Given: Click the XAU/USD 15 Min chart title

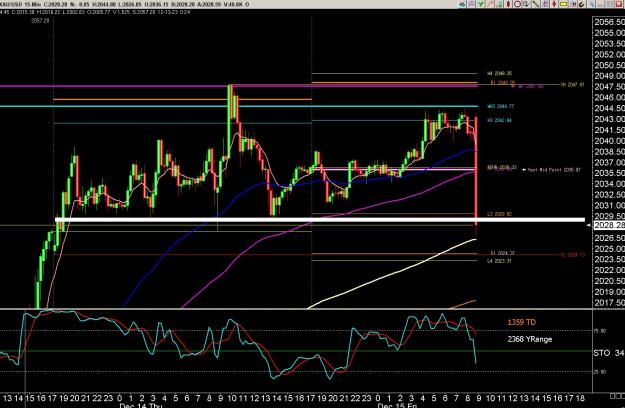Looking at the screenshot, I should coord(21,4).
